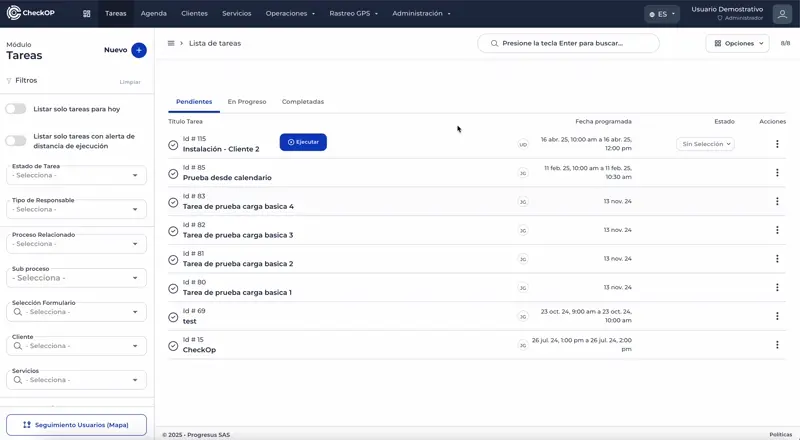Open task titled Instalación - Cliente 2
The height and width of the screenshot is (440, 800).
pos(221,149)
